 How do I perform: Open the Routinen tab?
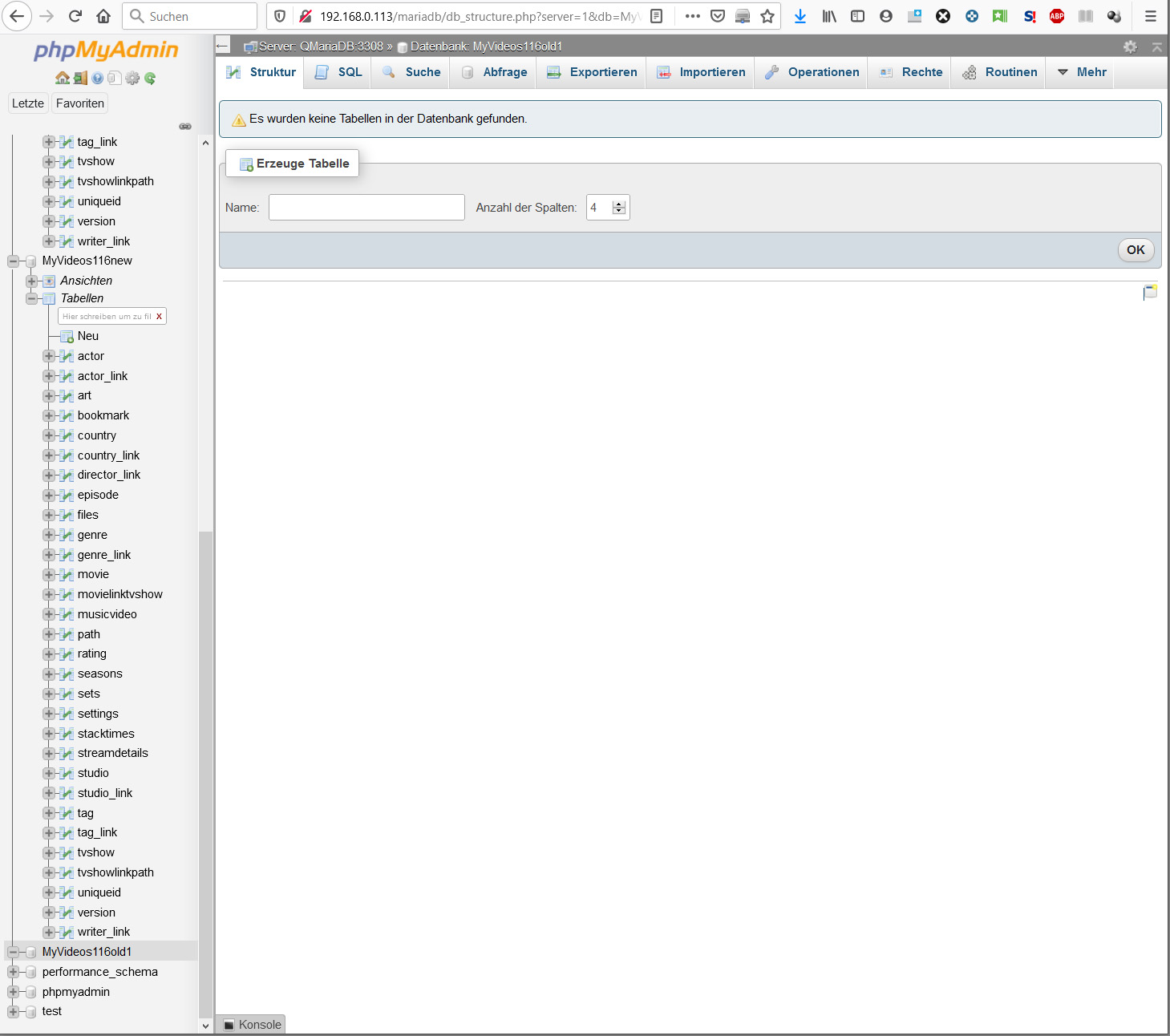(999, 72)
